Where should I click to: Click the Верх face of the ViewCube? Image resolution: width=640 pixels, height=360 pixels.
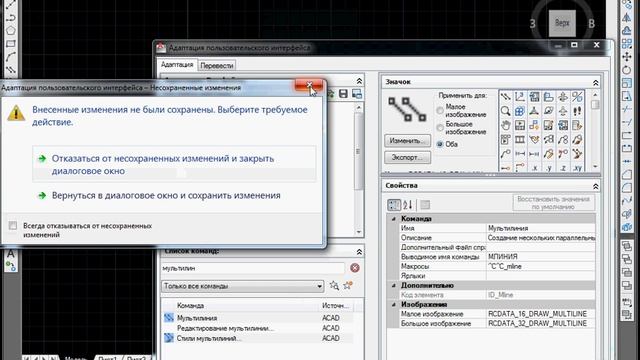(x=562, y=23)
